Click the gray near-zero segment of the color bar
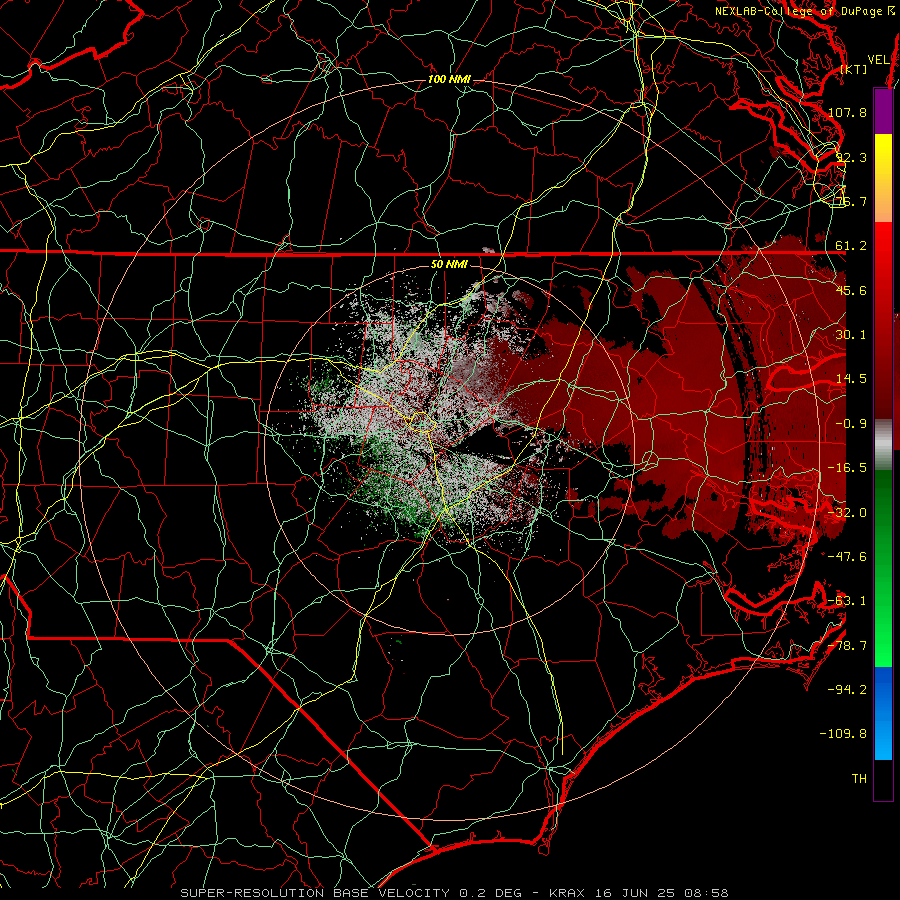900x900 pixels. coord(883,444)
